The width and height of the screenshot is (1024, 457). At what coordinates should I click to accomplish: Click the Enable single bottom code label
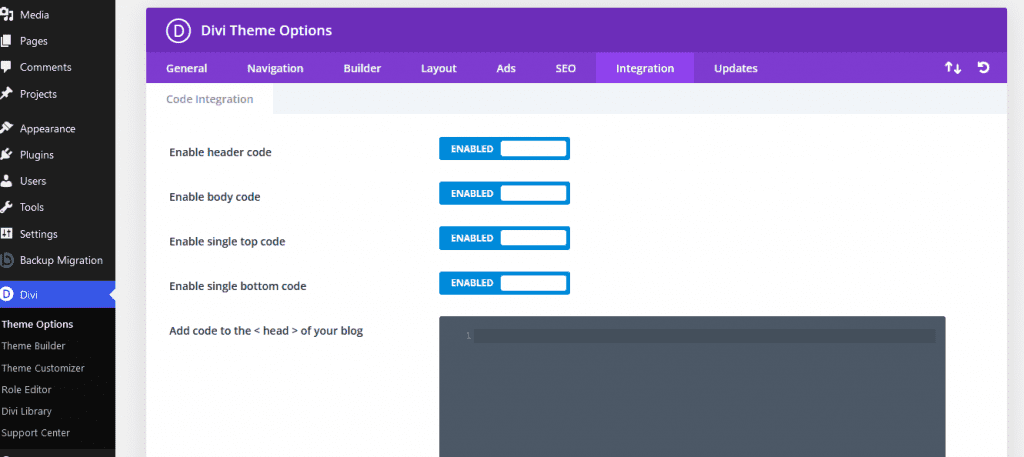(238, 286)
